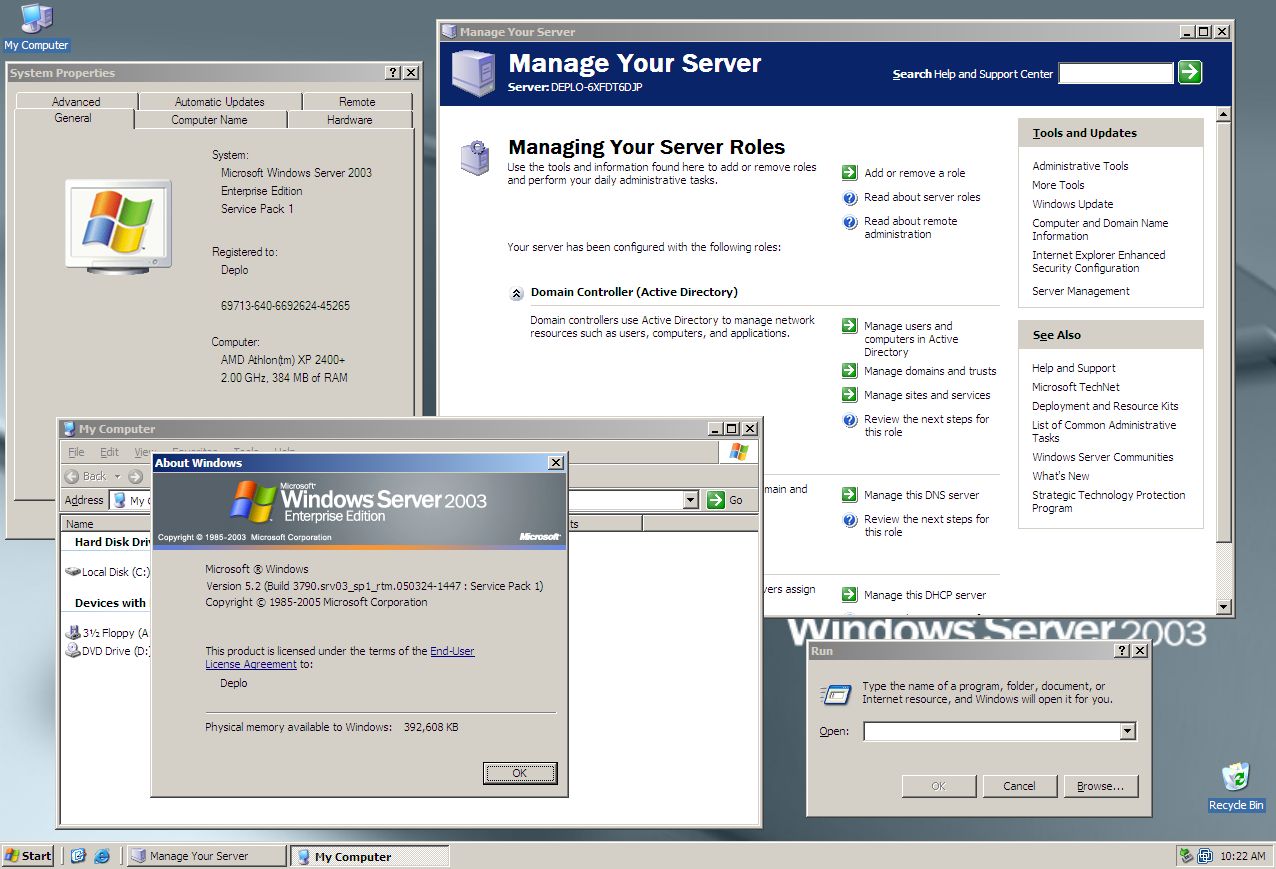Open the Back button history dropdown arrow
The width and height of the screenshot is (1276, 869).
pos(117,477)
